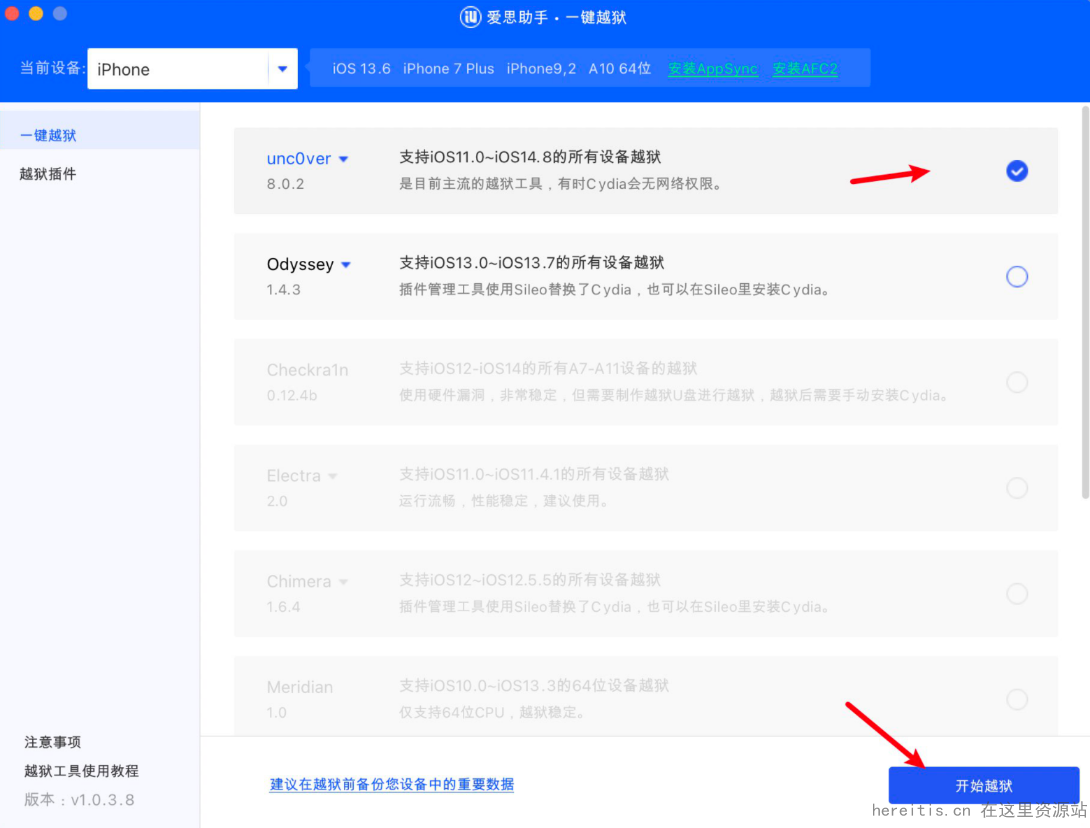The height and width of the screenshot is (828, 1090).
Task: Click the Checkra1n version 0.12.4b text
Action: (x=292, y=396)
